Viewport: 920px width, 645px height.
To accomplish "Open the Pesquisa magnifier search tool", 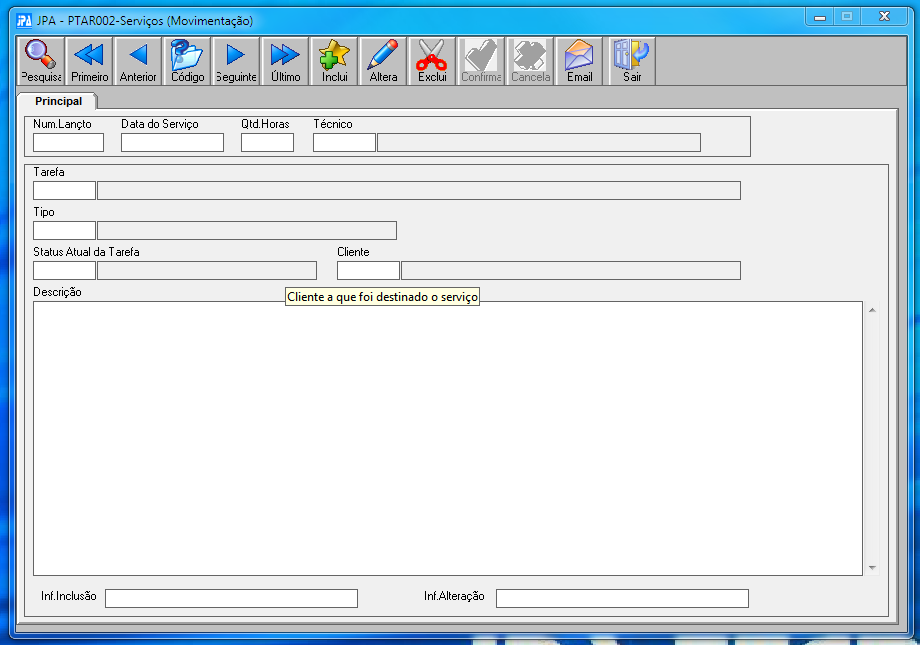I will tap(41, 62).
